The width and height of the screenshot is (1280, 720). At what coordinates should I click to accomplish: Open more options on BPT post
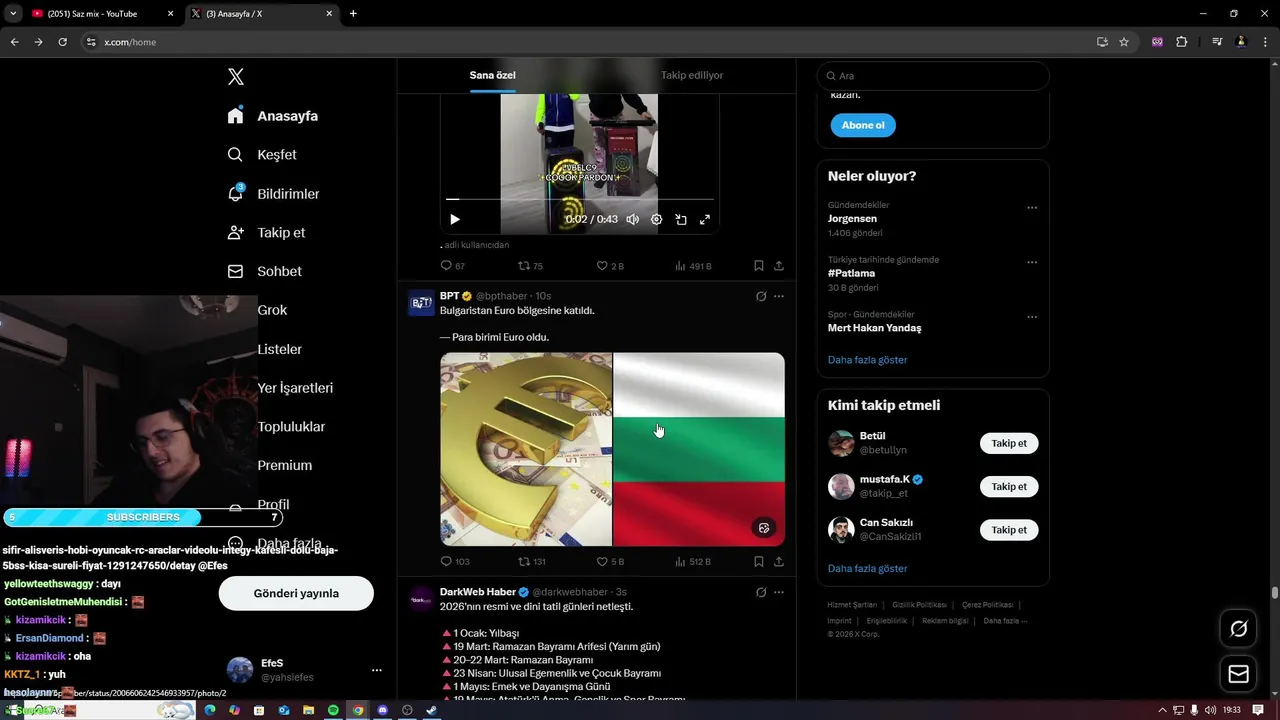coord(779,296)
